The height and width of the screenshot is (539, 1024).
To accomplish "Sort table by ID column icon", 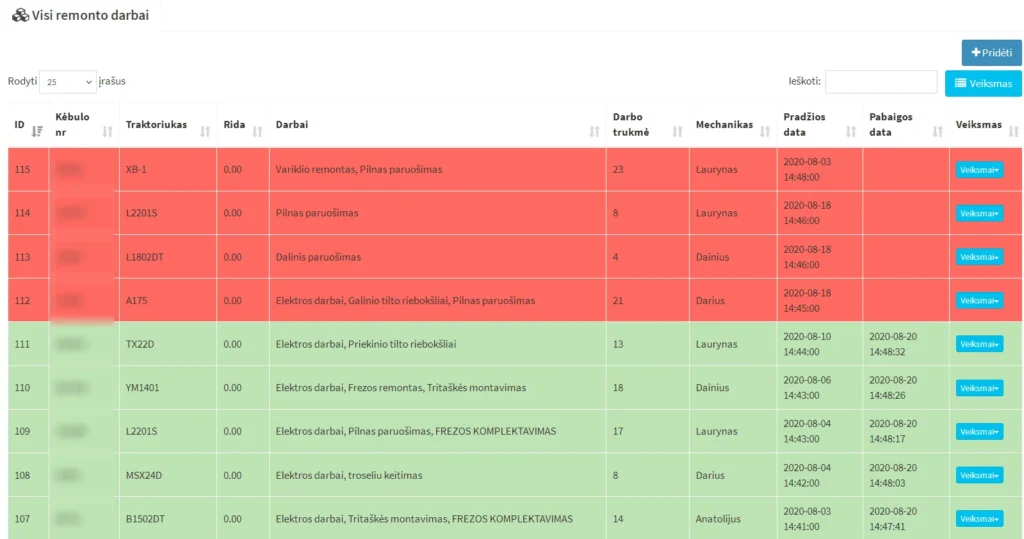I will [x=38, y=131].
